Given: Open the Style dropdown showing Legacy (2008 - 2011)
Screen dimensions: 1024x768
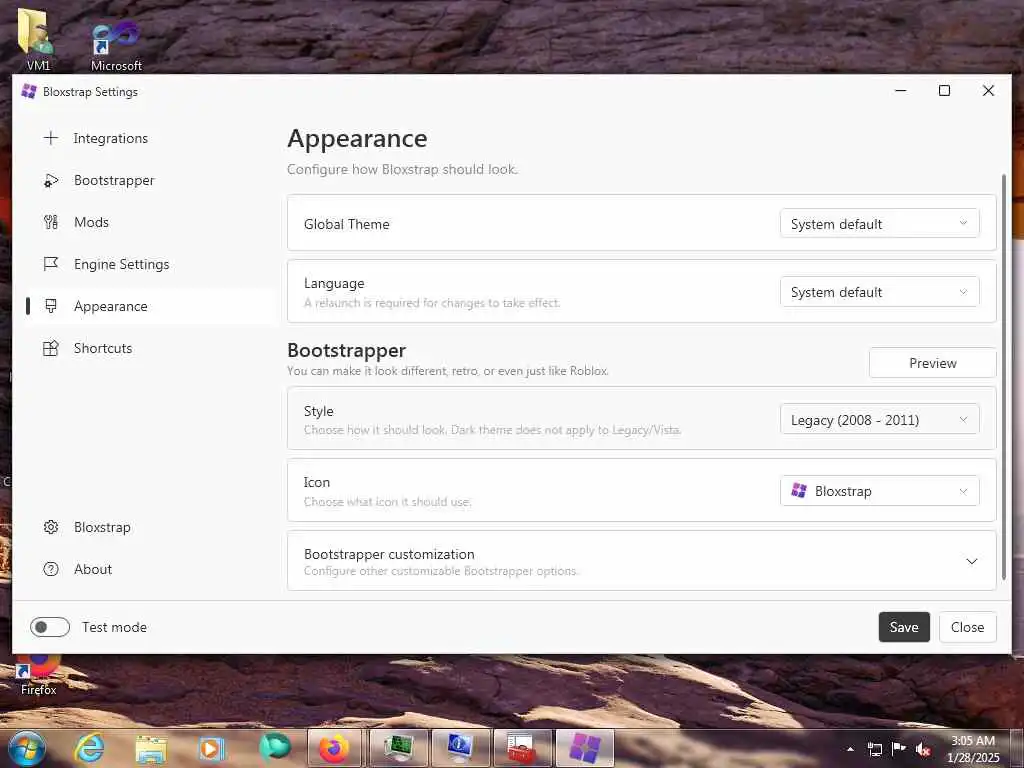Looking at the screenshot, I should click(x=879, y=419).
